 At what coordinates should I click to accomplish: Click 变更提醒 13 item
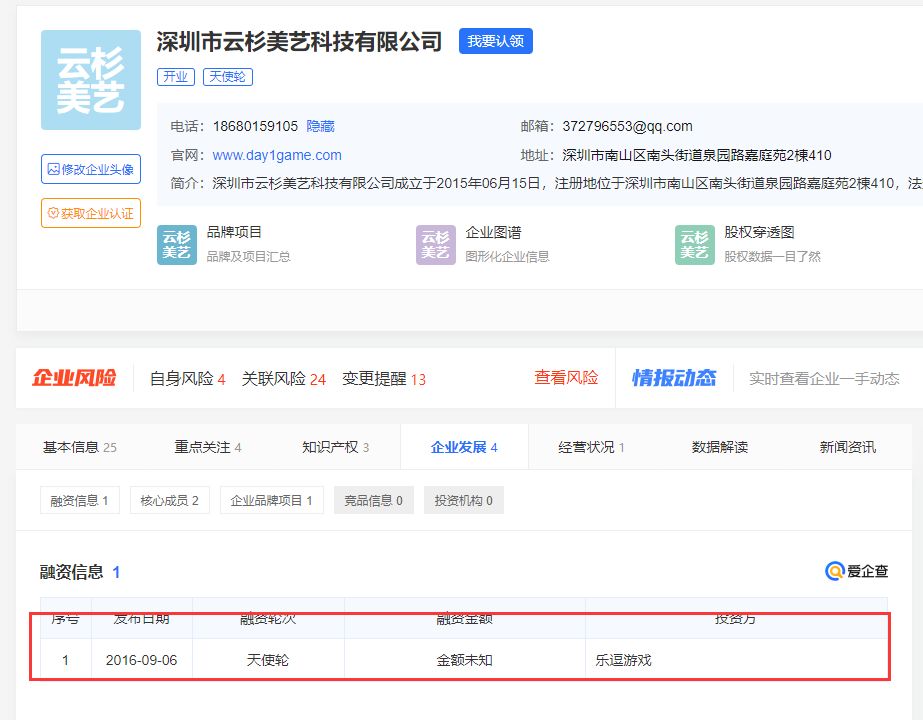click(x=384, y=379)
